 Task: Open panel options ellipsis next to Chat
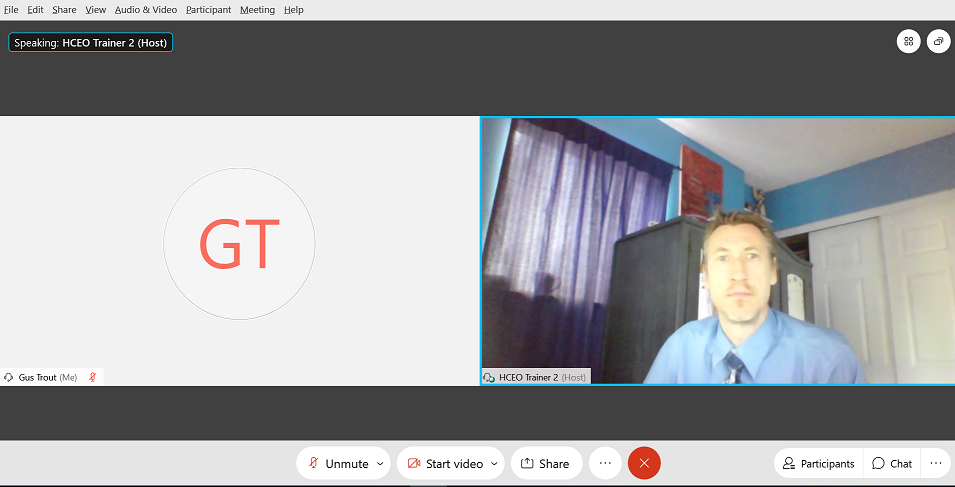[935, 463]
